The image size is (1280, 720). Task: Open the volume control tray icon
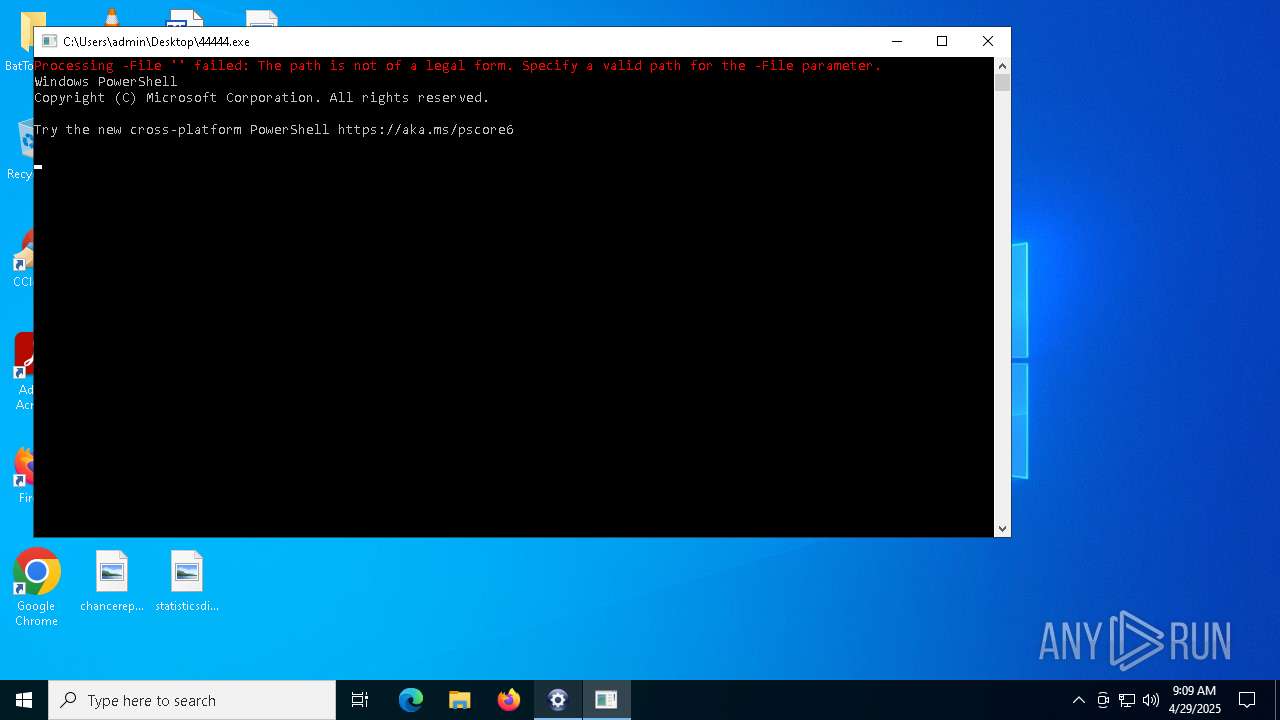1151,700
